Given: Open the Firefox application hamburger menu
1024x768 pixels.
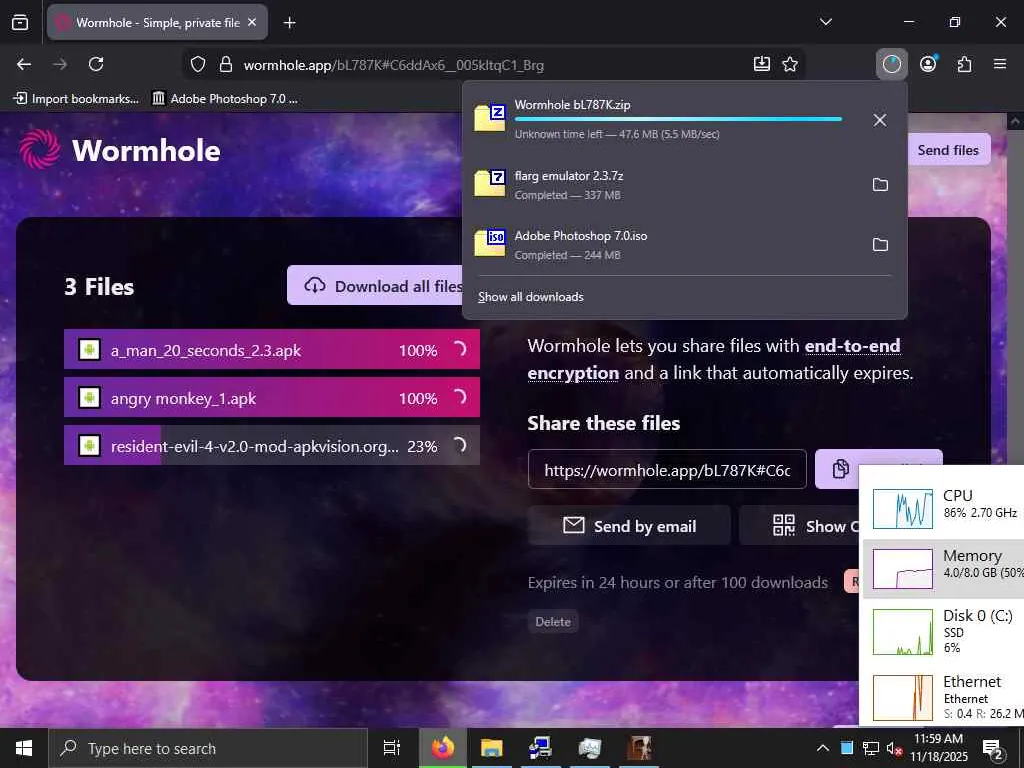Looking at the screenshot, I should pos(1000,64).
